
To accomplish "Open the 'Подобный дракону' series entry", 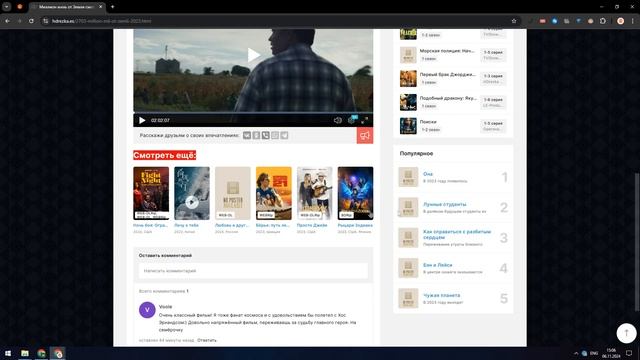I will pyautogui.click(x=453, y=102).
